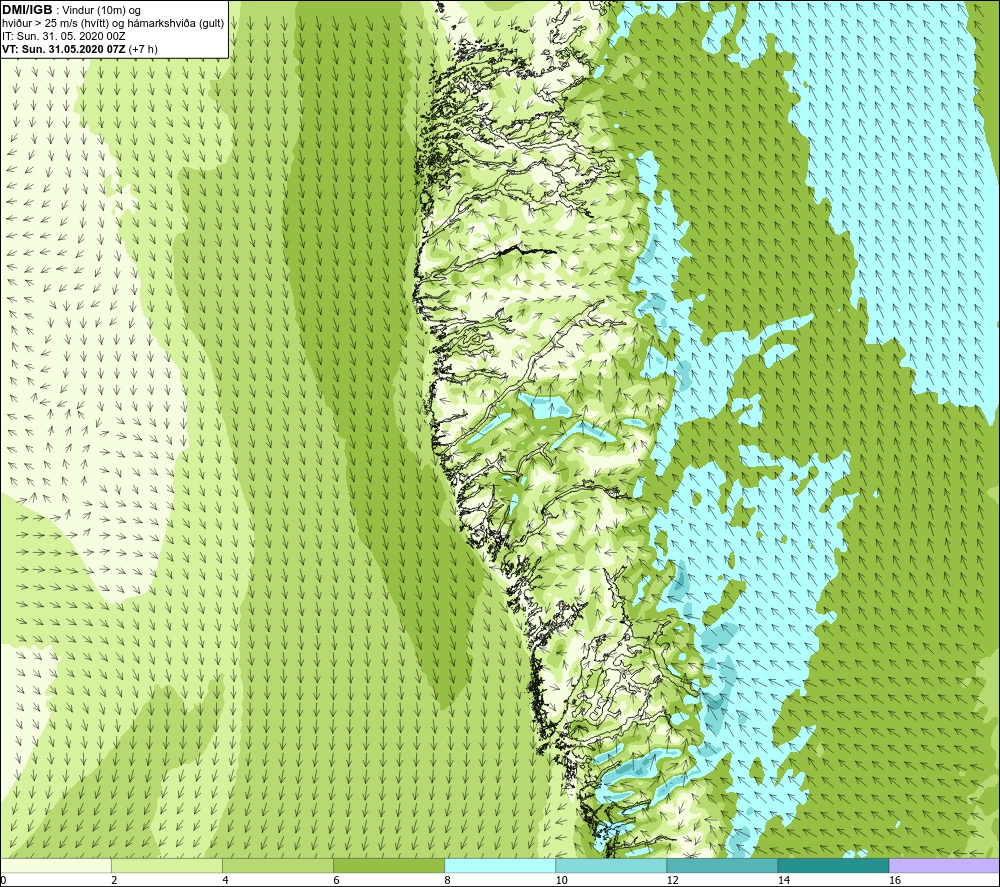Click the 14–16 m/s dark teal swatch
This screenshot has width=1000, height=887.
(x=833, y=865)
